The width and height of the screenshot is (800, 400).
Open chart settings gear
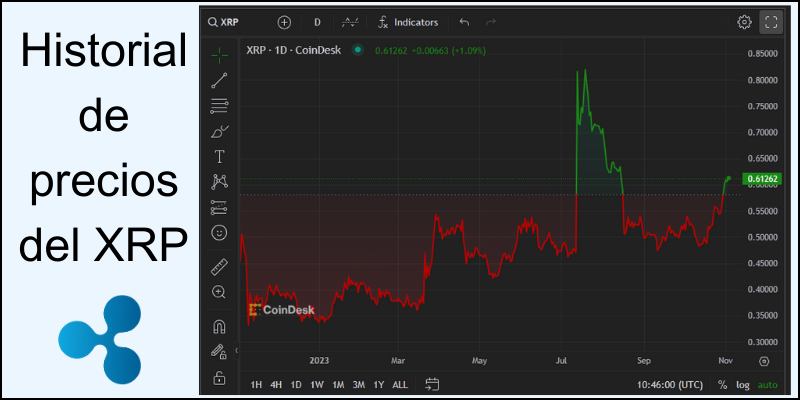pos(744,22)
